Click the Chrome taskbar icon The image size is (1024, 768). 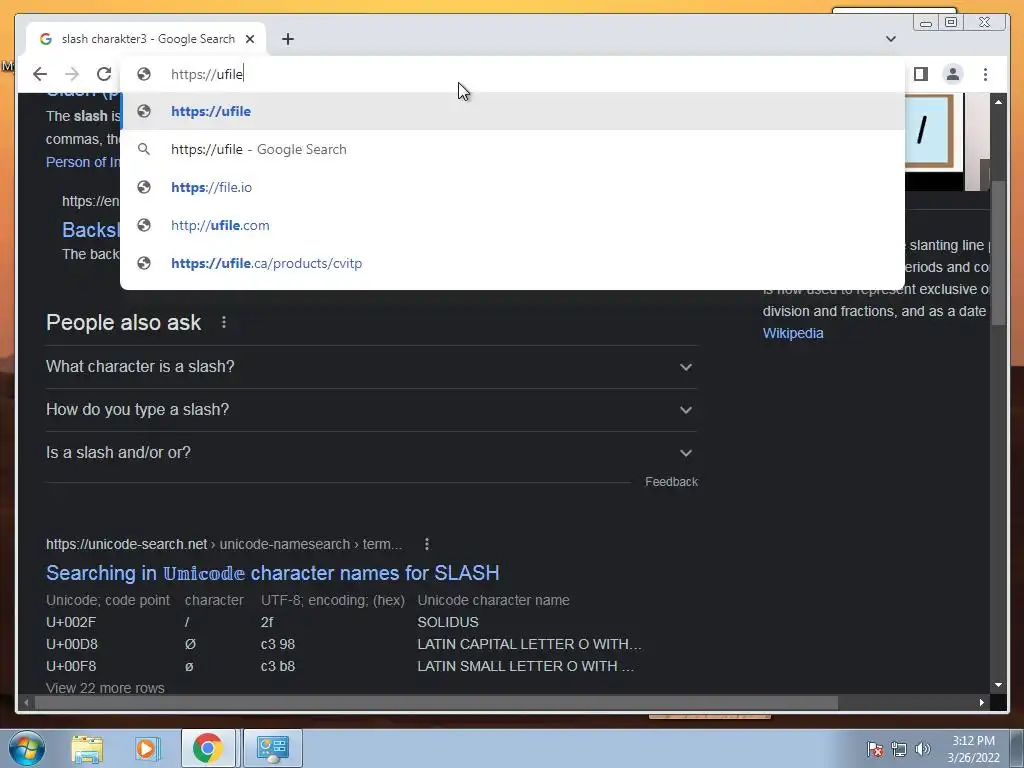click(x=208, y=748)
